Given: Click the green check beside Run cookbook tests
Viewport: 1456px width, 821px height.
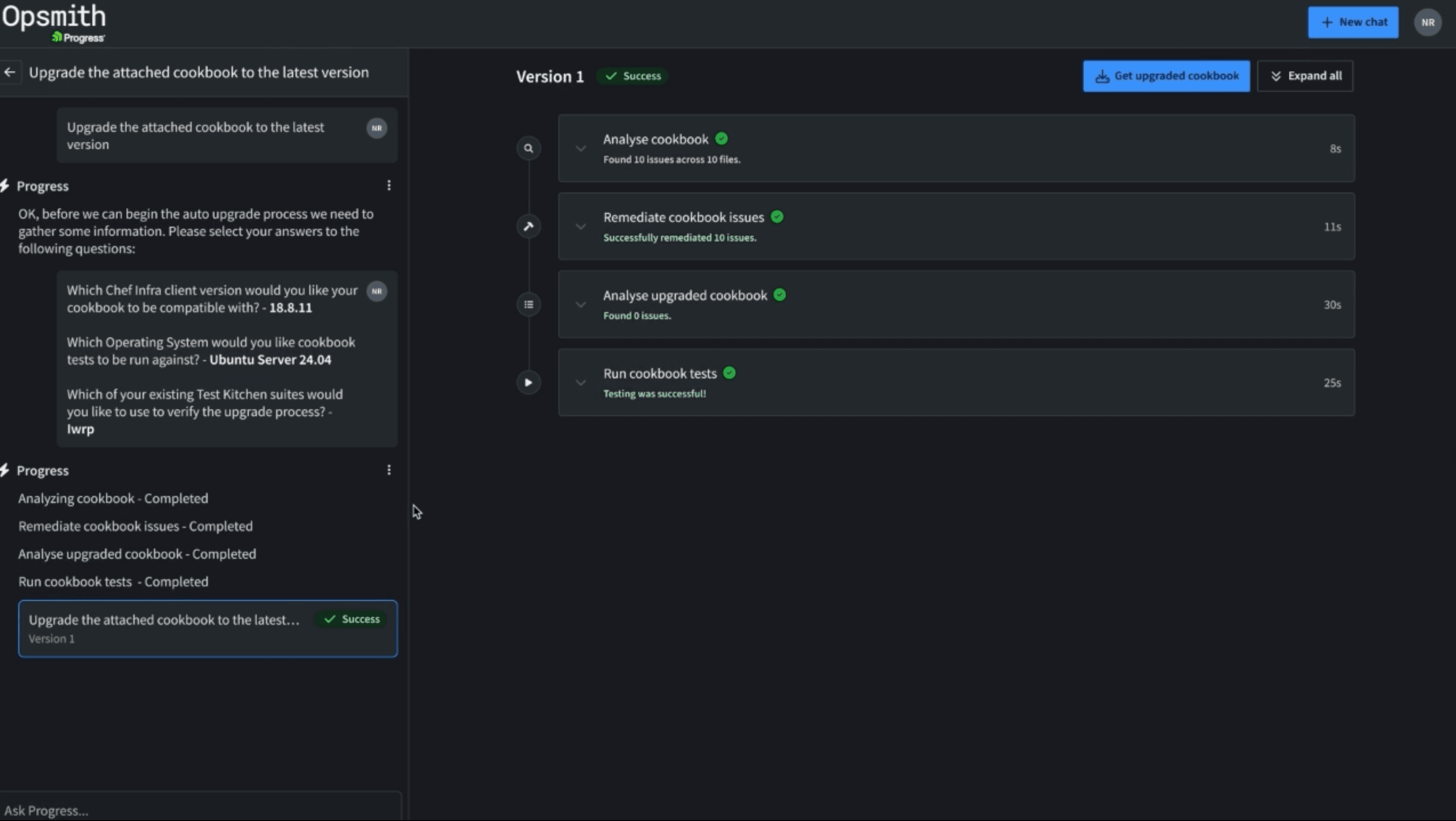Looking at the screenshot, I should (x=730, y=373).
